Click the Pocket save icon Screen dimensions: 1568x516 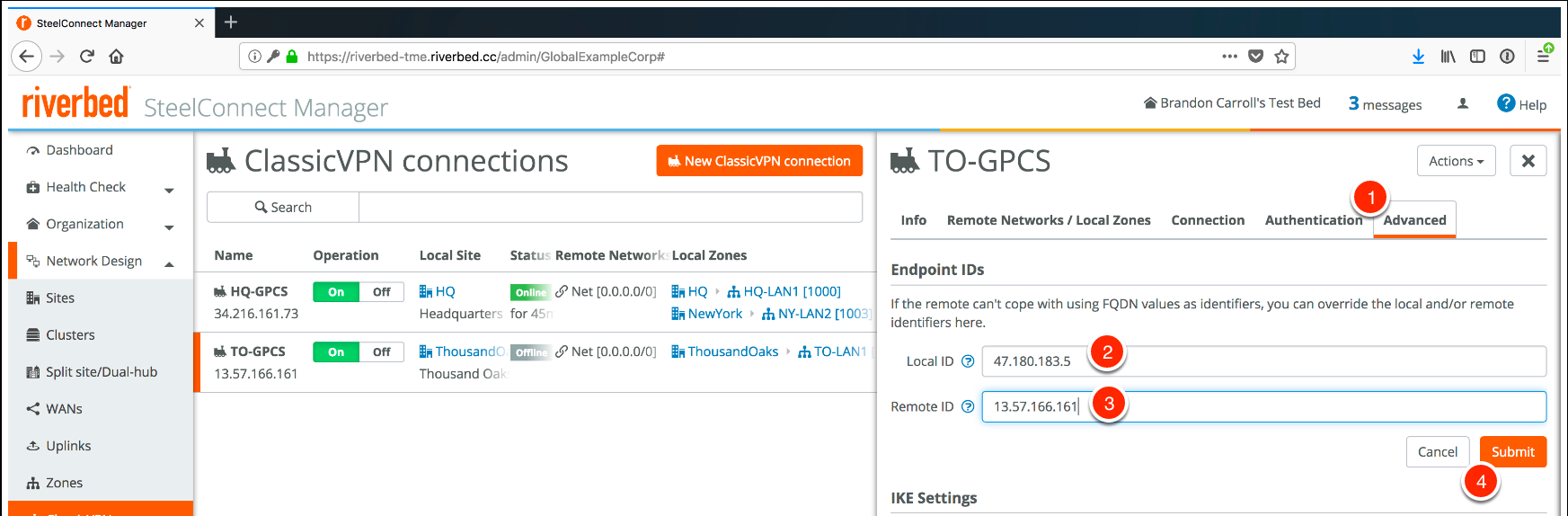pyautogui.click(x=1255, y=56)
